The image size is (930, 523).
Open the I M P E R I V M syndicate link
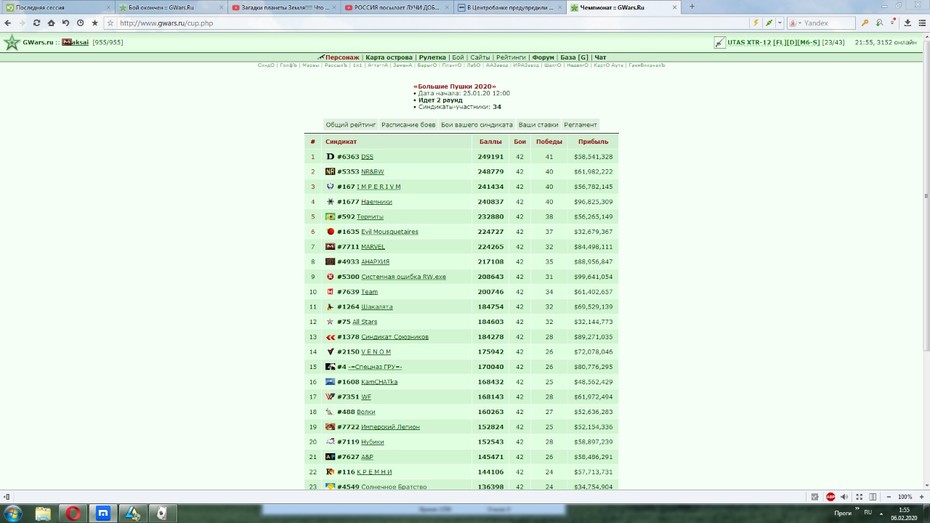pos(378,187)
